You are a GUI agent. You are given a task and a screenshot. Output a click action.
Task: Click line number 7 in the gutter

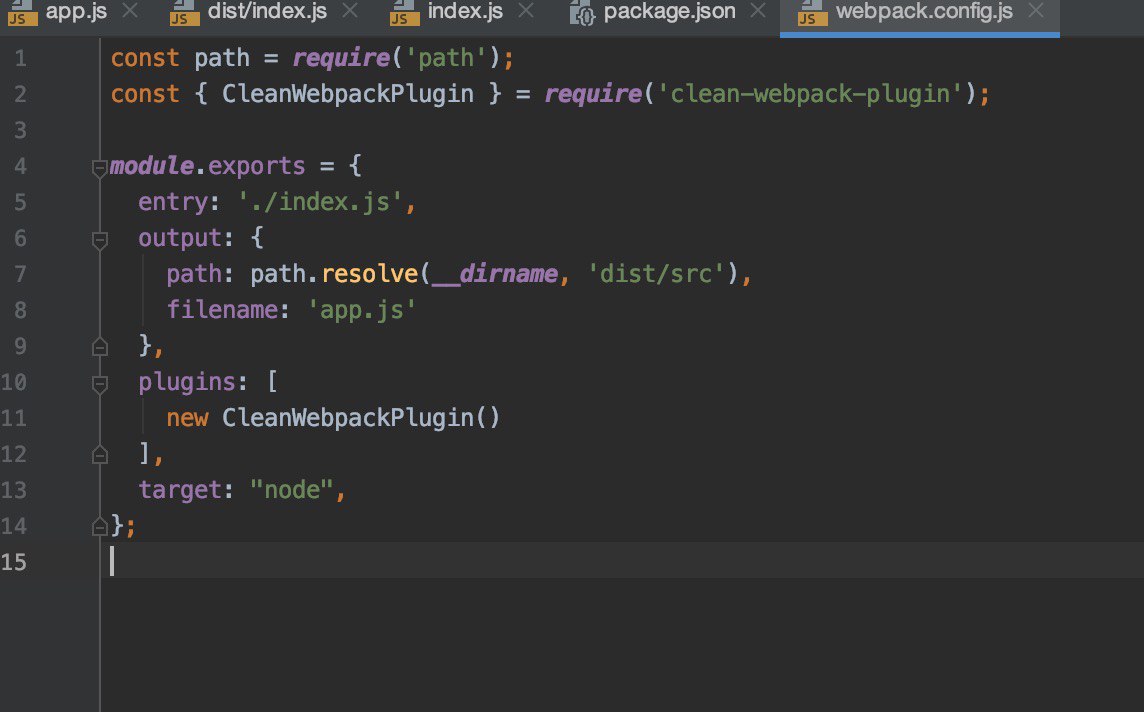click(x=20, y=274)
